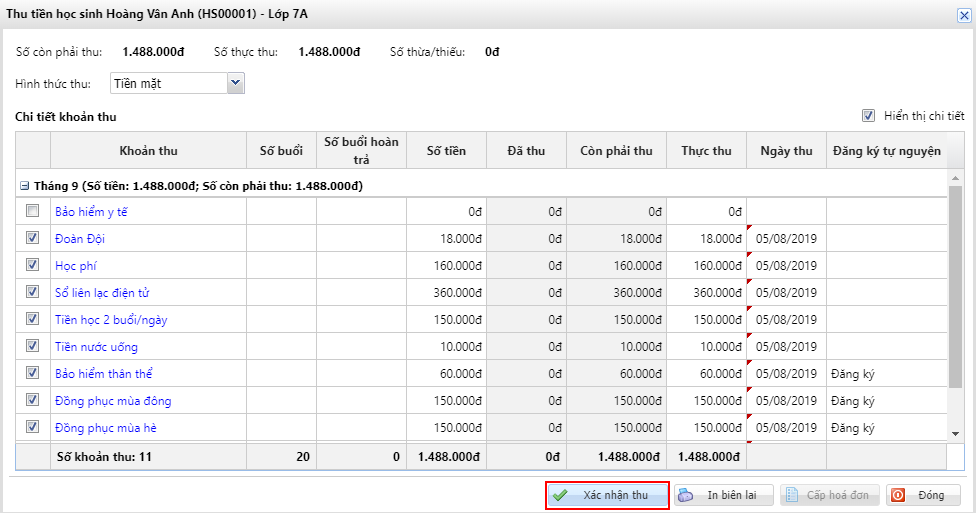
Task: Collapse the Tháng 9 group
Action: click(24, 186)
